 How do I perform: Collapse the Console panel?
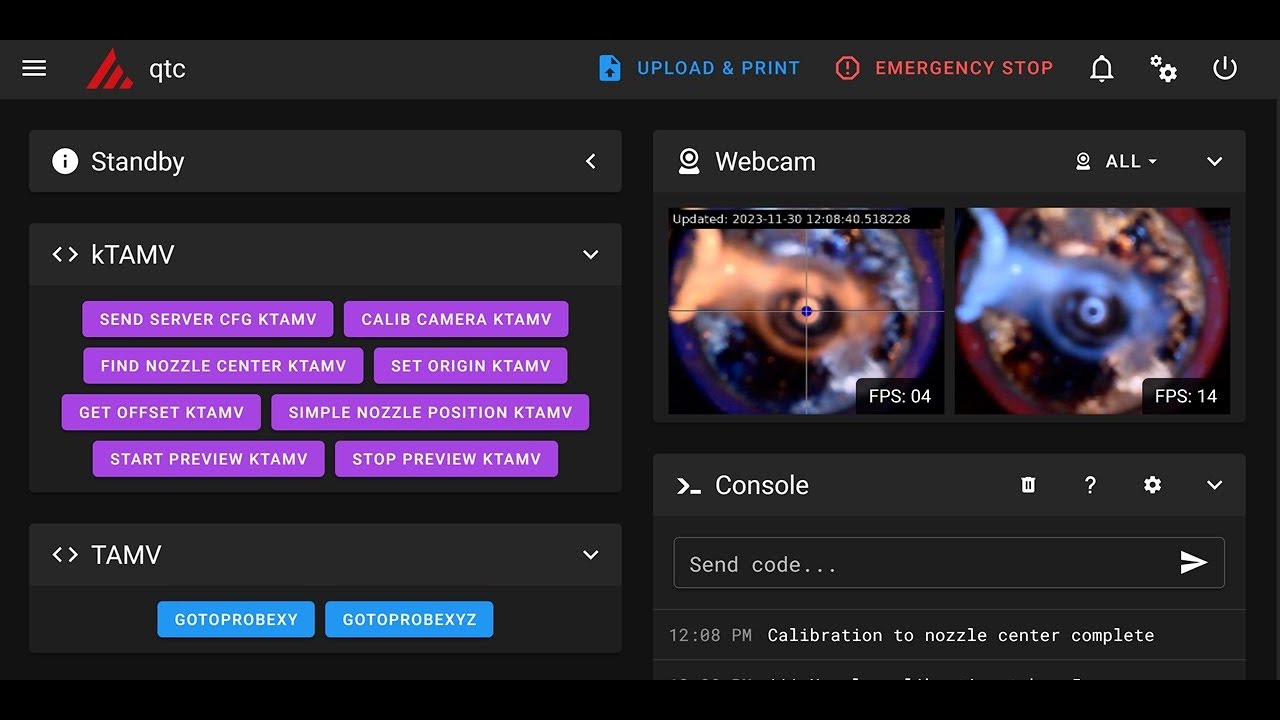(1215, 485)
